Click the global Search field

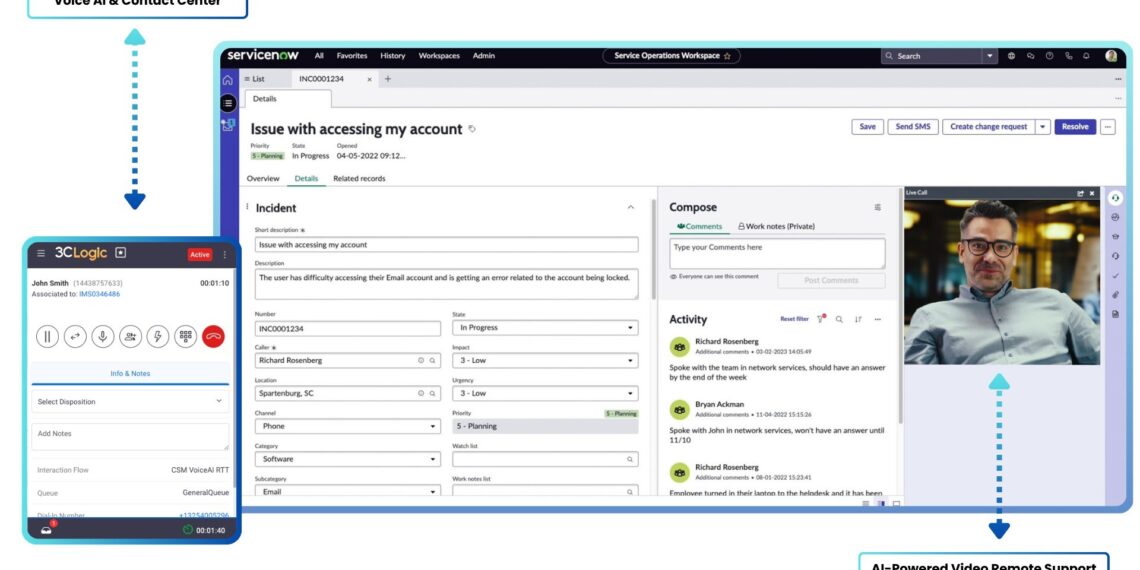click(931, 56)
